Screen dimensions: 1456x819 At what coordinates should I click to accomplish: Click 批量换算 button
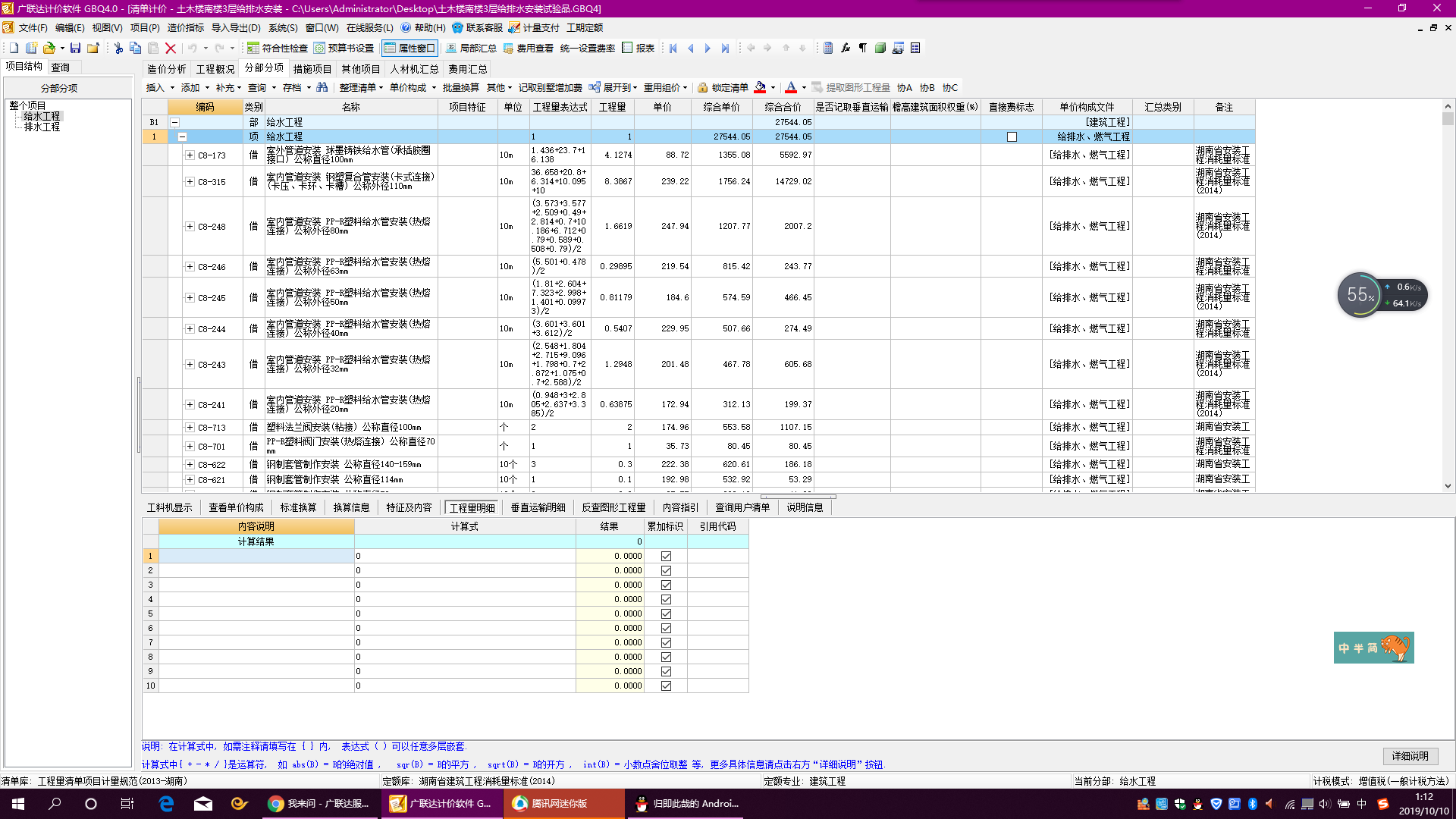pyautogui.click(x=461, y=87)
